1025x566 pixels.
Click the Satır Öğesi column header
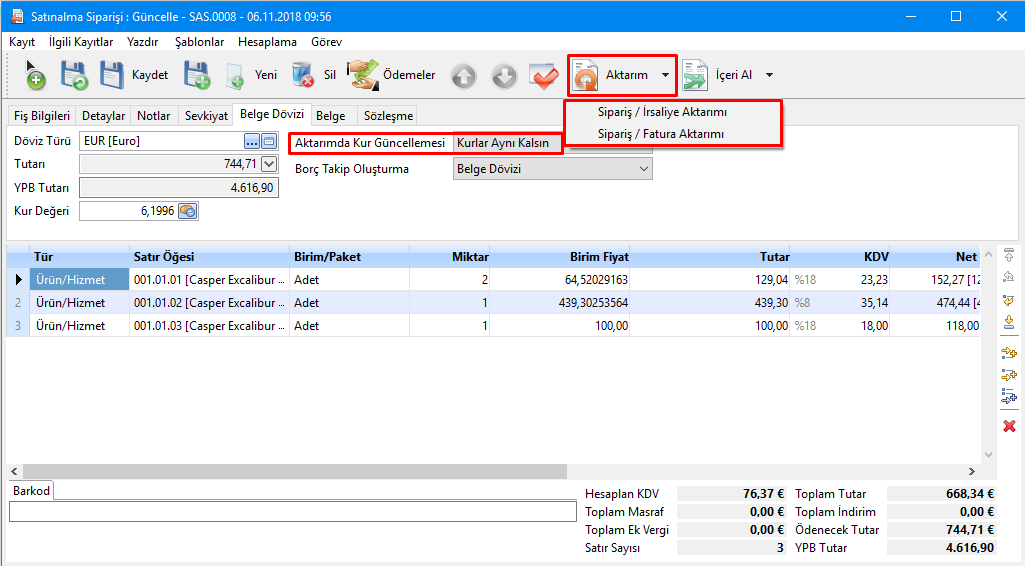pos(209,257)
